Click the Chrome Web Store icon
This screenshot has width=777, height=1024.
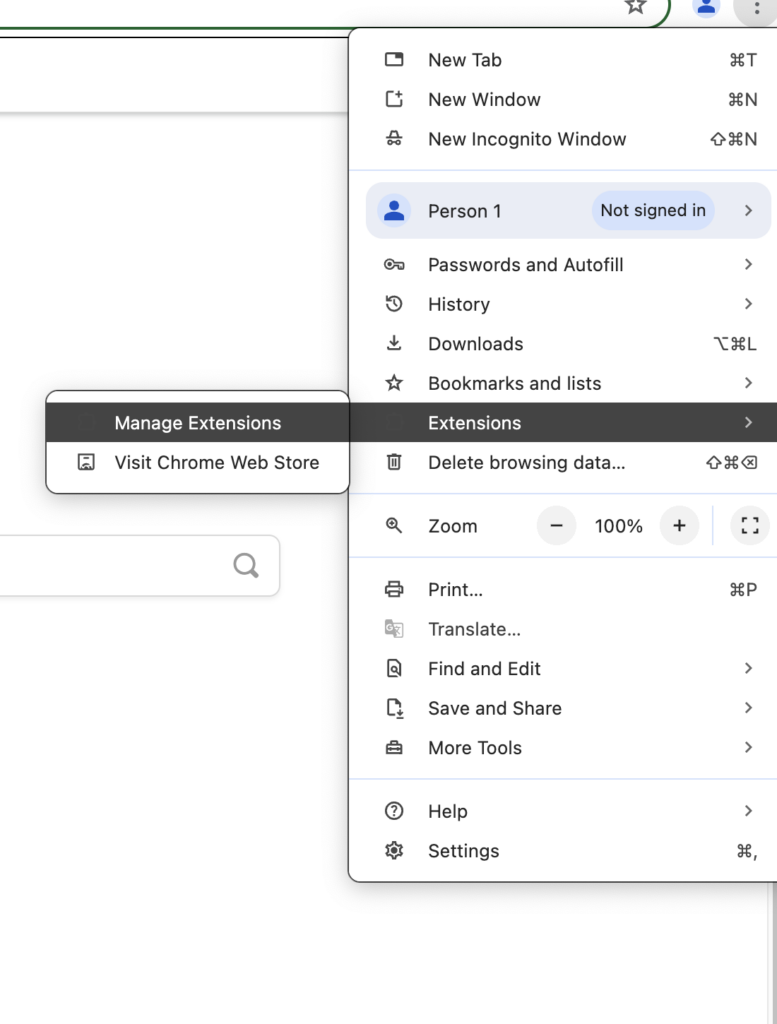point(86,462)
